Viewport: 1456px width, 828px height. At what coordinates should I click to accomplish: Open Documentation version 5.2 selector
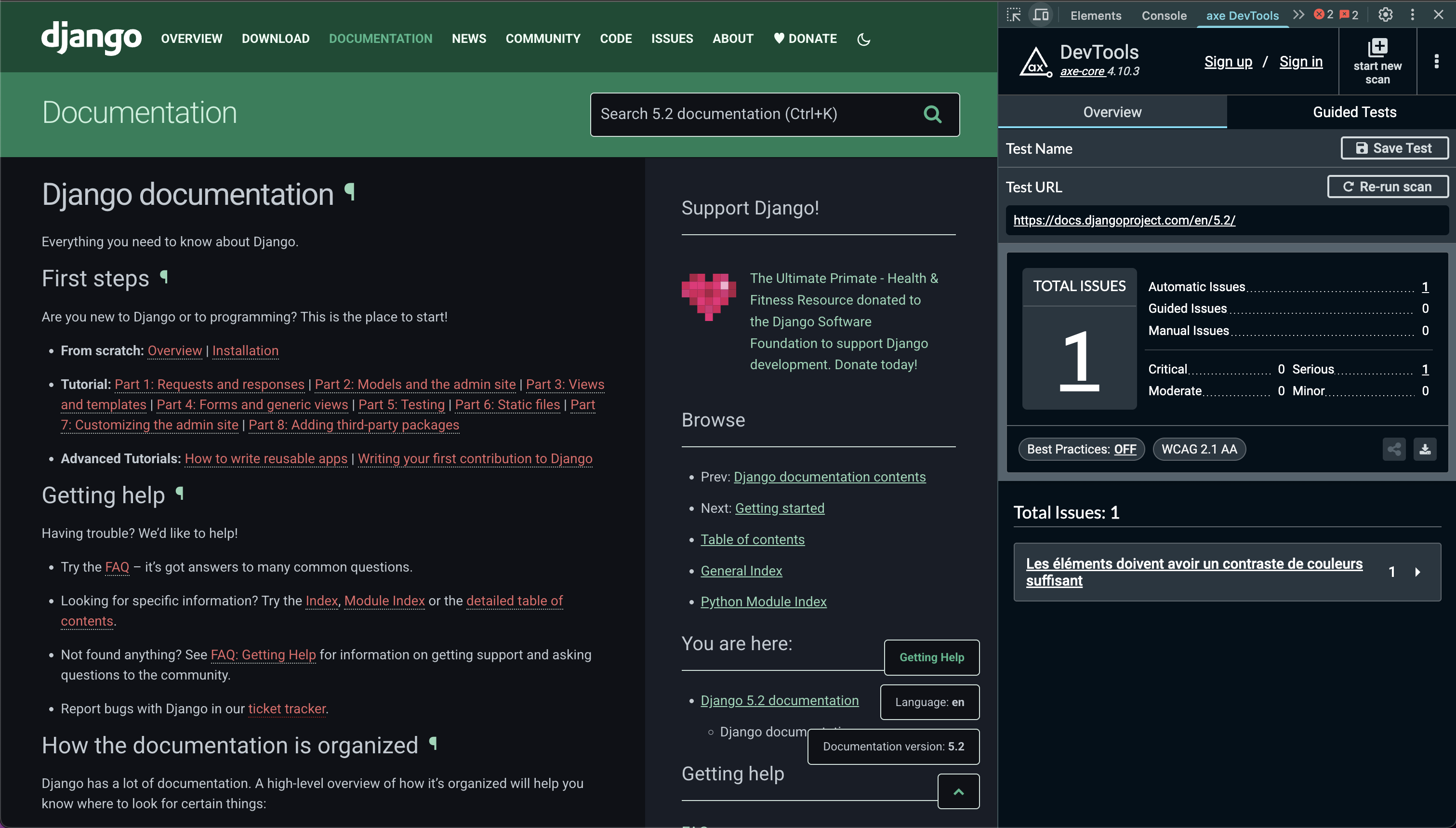893,747
